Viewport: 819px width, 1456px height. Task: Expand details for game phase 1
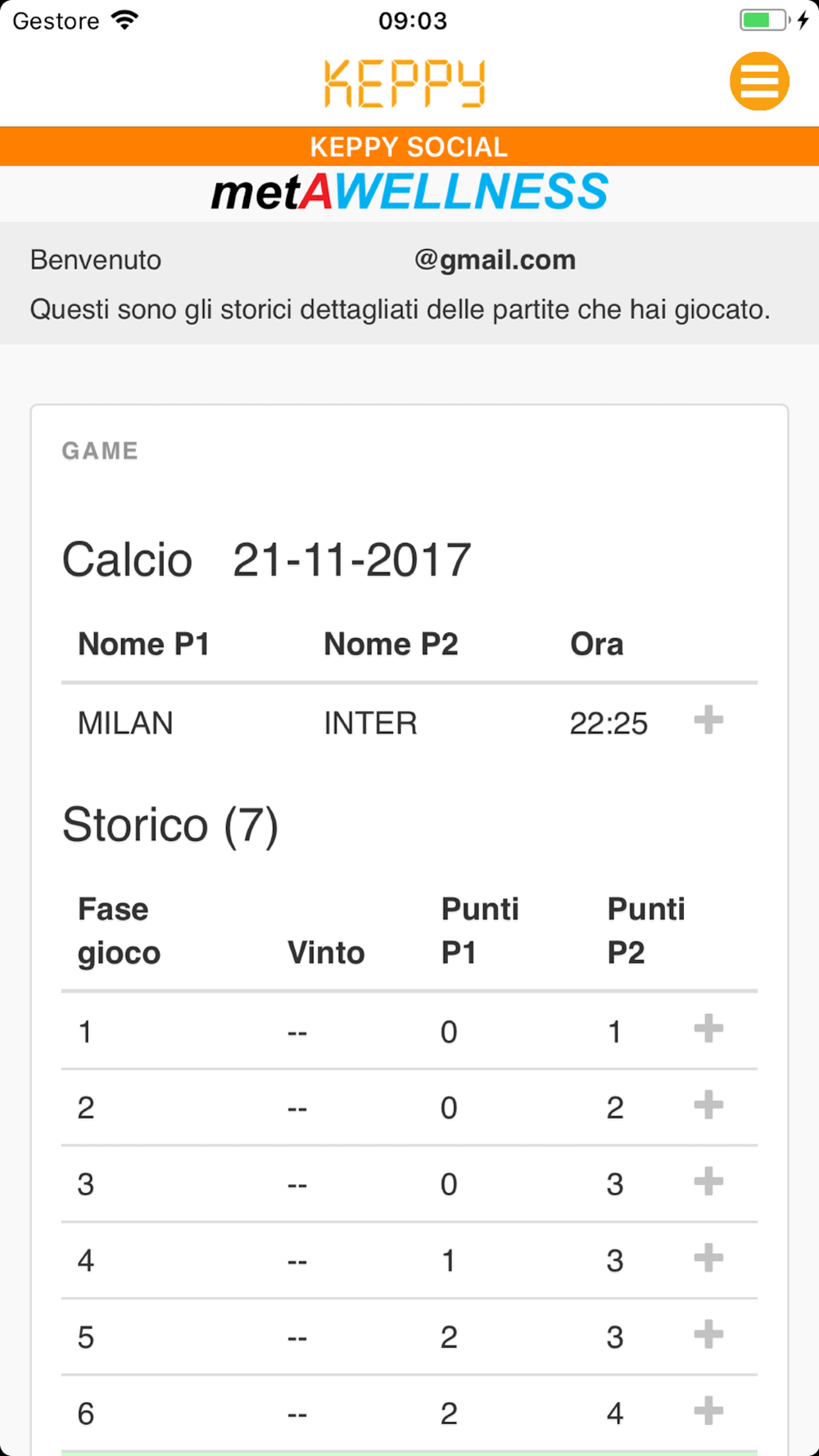(x=708, y=1029)
